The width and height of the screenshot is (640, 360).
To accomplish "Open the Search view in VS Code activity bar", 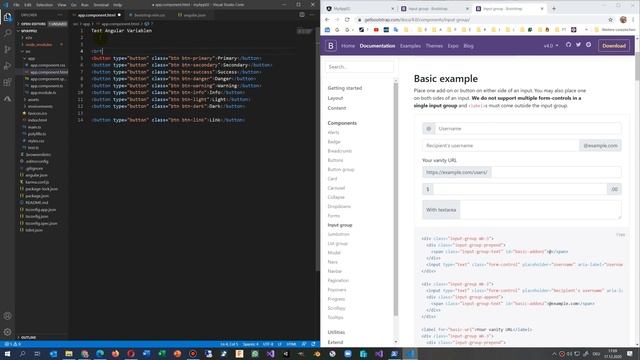I will click(x=7, y=33).
